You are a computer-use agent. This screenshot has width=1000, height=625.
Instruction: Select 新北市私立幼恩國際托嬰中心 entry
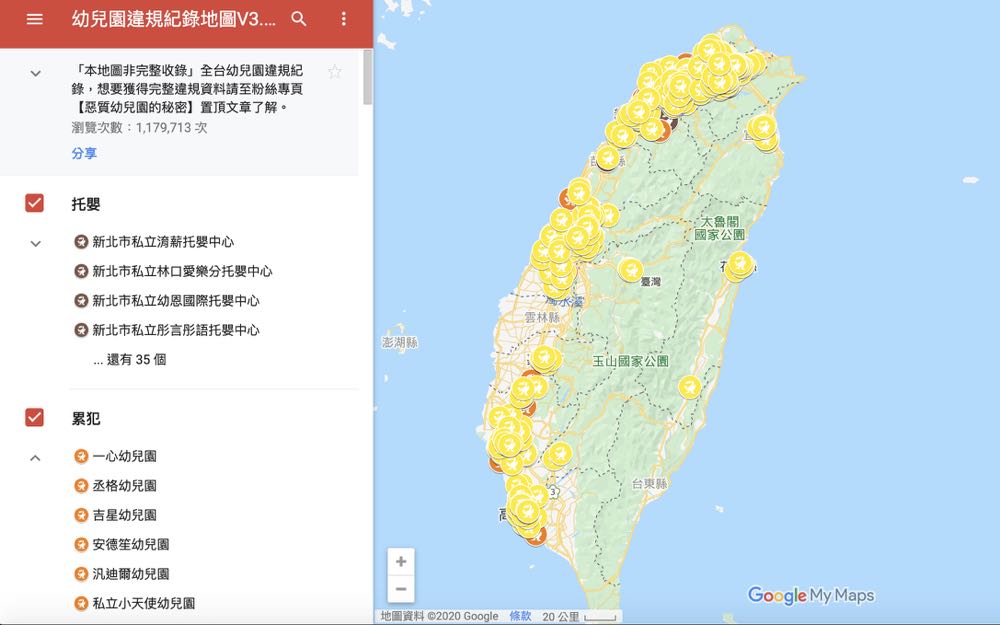(x=175, y=301)
